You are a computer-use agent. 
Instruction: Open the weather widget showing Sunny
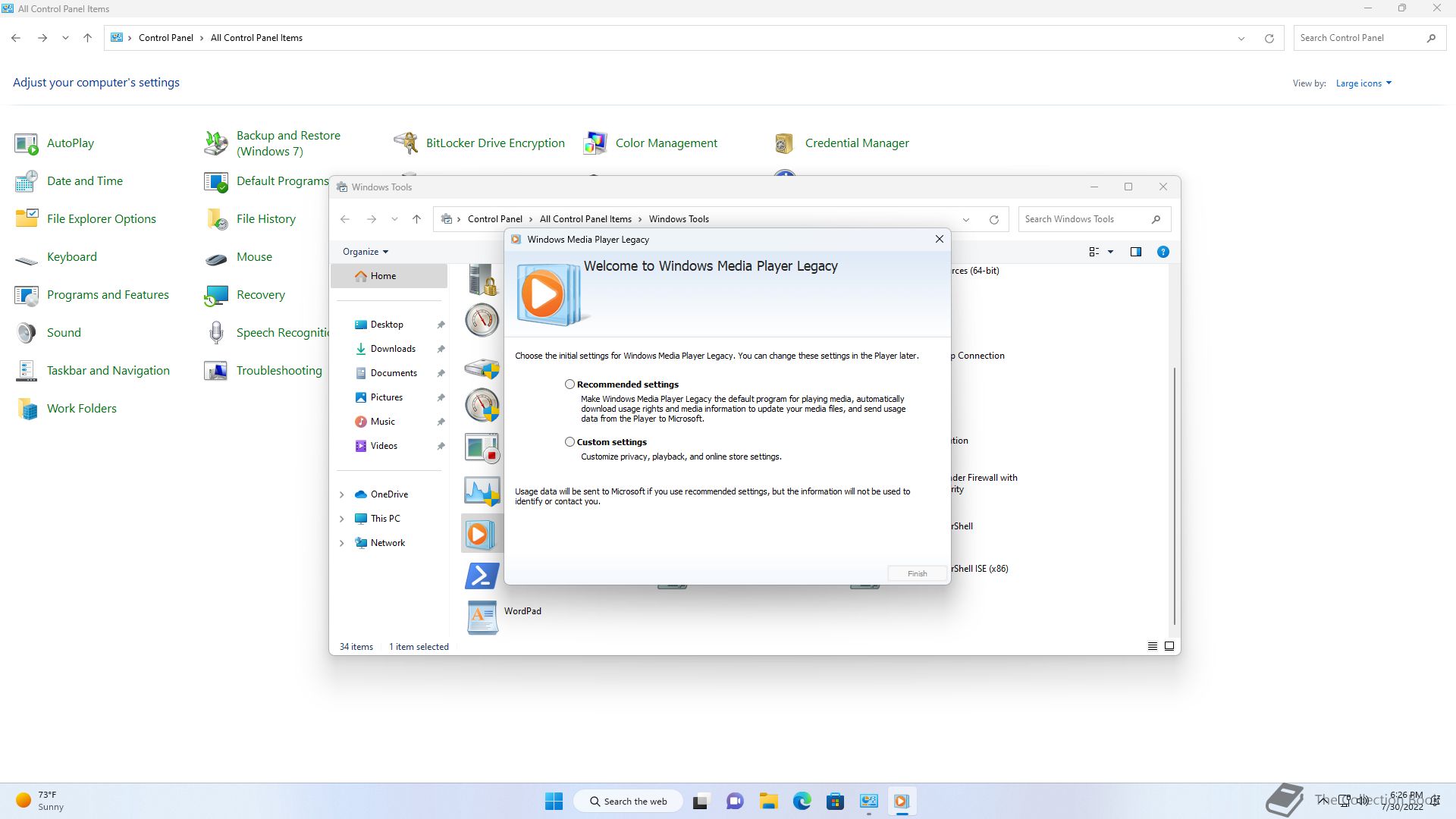[42, 801]
